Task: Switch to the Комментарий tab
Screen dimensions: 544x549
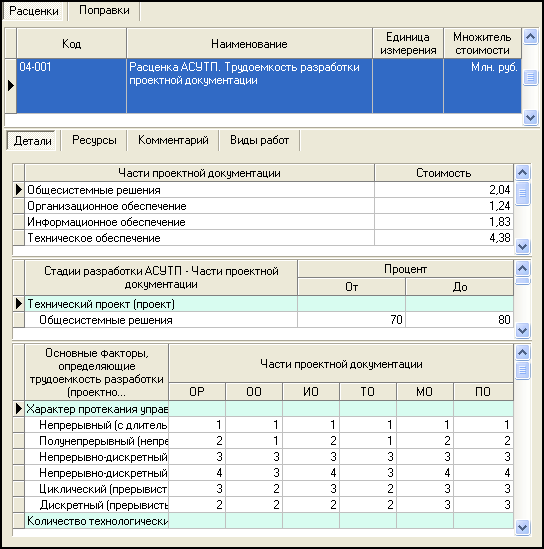Action: point(173,140)
